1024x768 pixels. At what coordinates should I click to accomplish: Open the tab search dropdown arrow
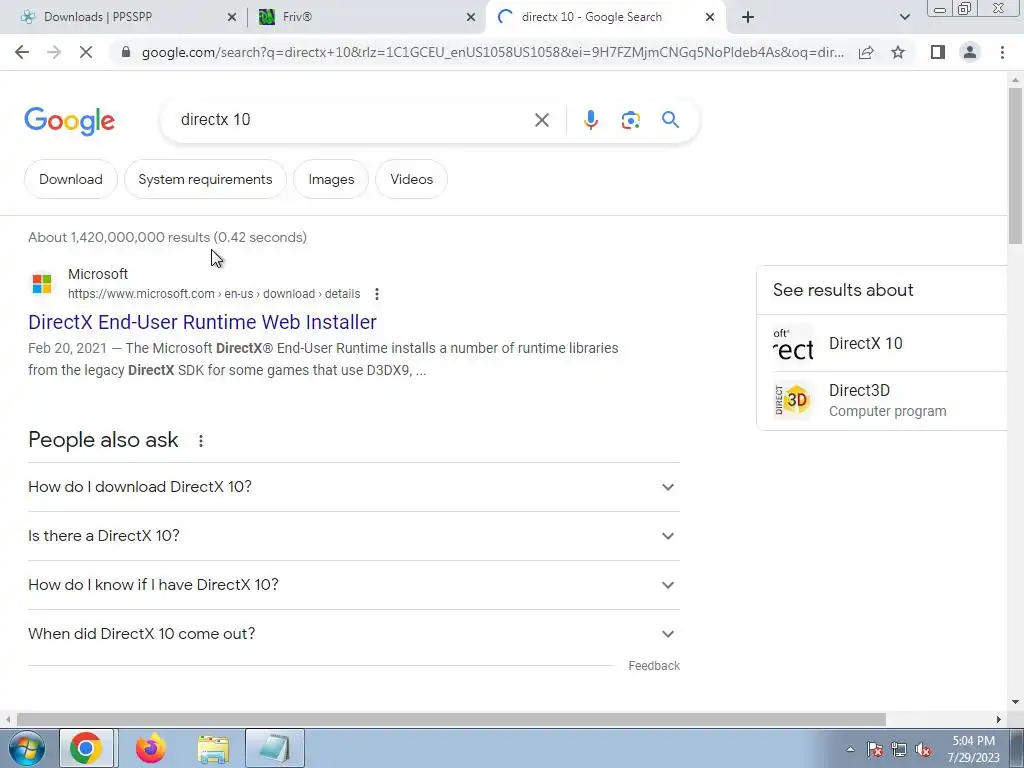coord(904,17)
